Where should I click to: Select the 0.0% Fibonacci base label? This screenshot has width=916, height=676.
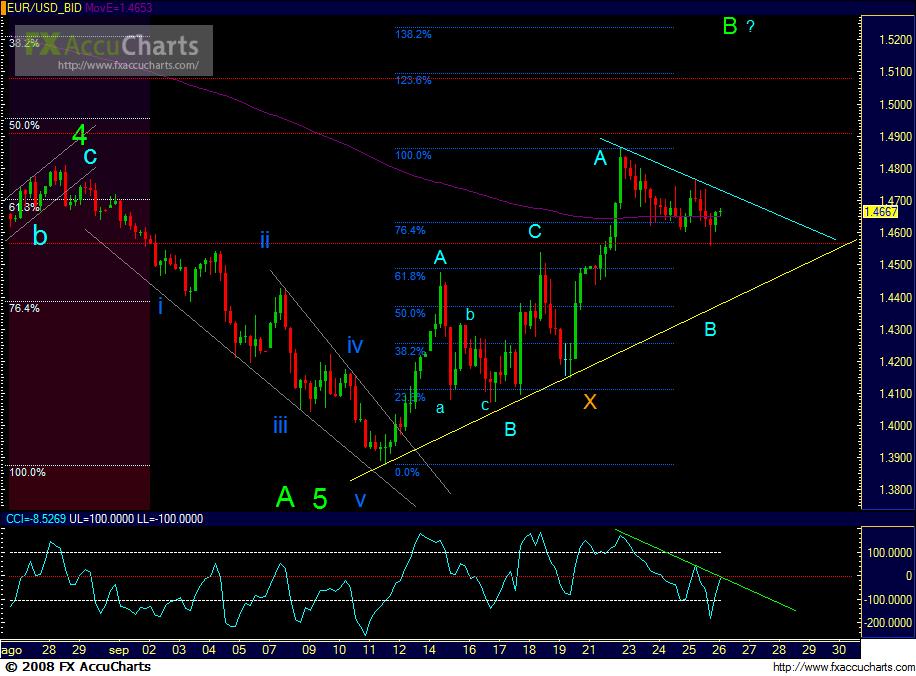coord(407,473)
